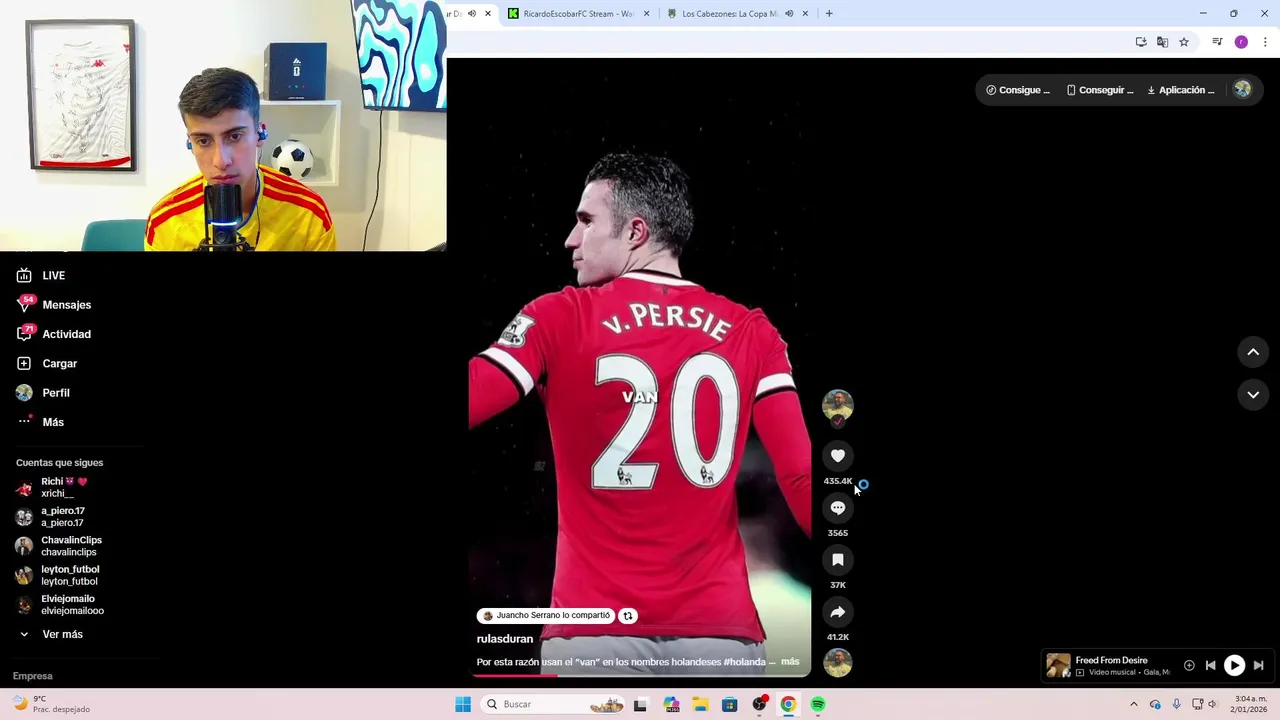Click the taskbar Buscar search box
The width and height of the screenshot is (1280, 720).
554,704
